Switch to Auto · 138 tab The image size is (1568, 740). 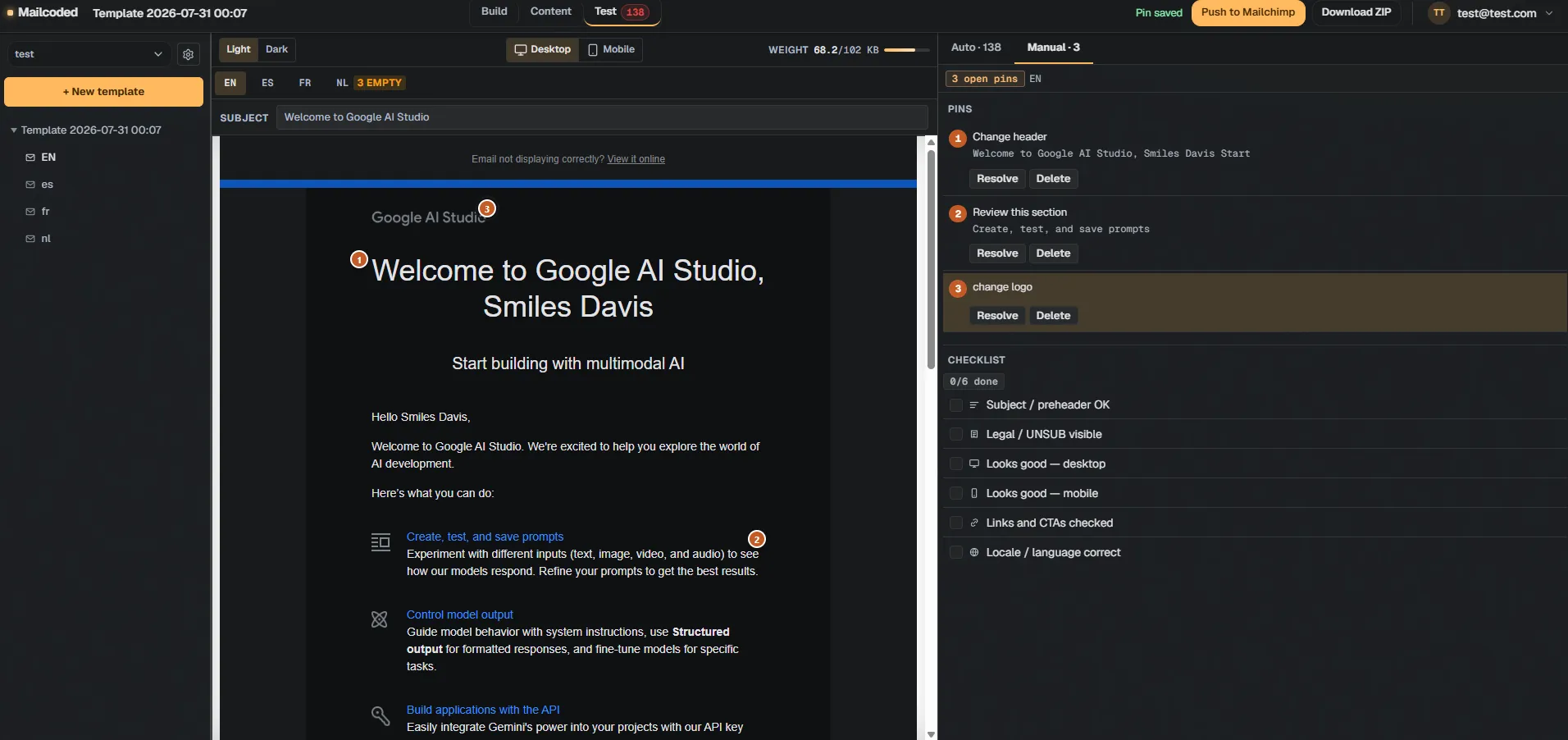(x=976, y=48)
